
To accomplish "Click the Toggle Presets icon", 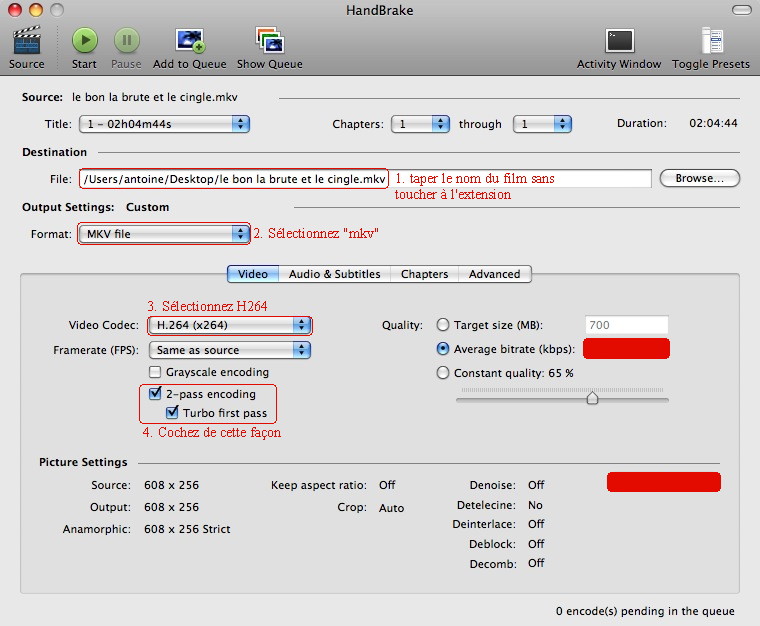I will click(x=711, y=41).
